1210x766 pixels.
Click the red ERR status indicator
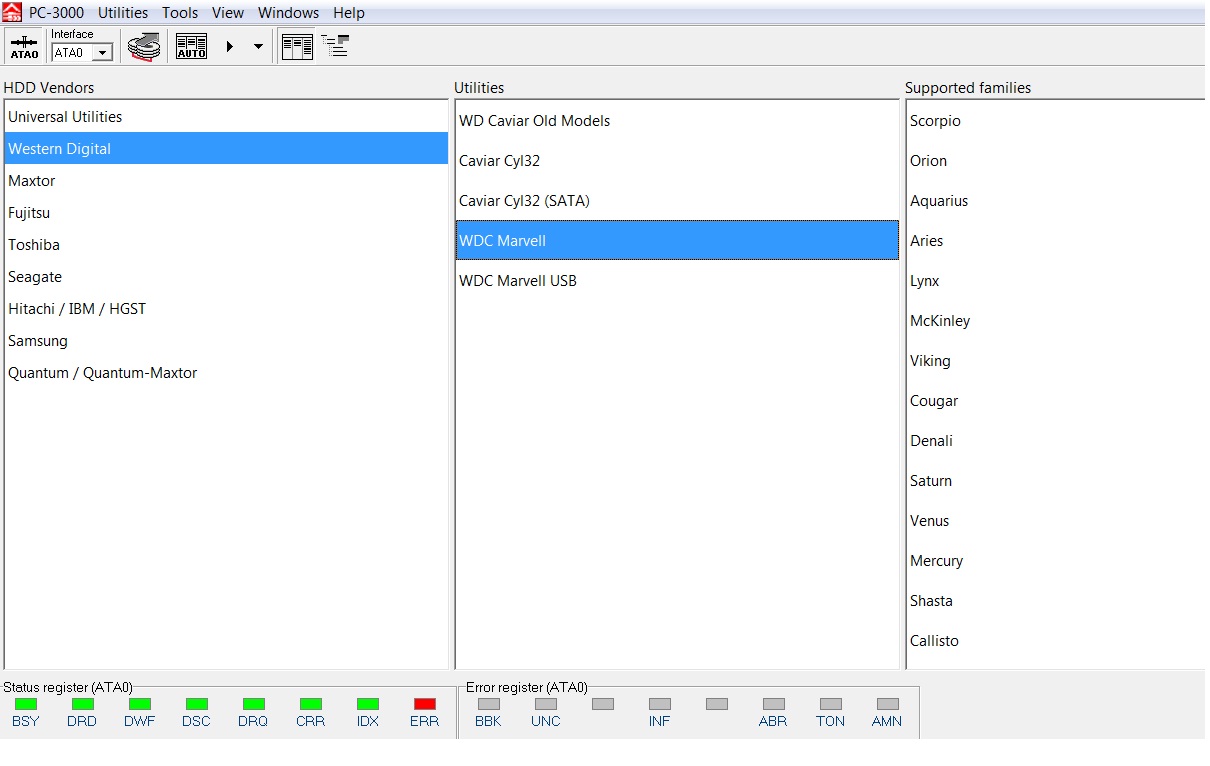click(x=425, y=704)
